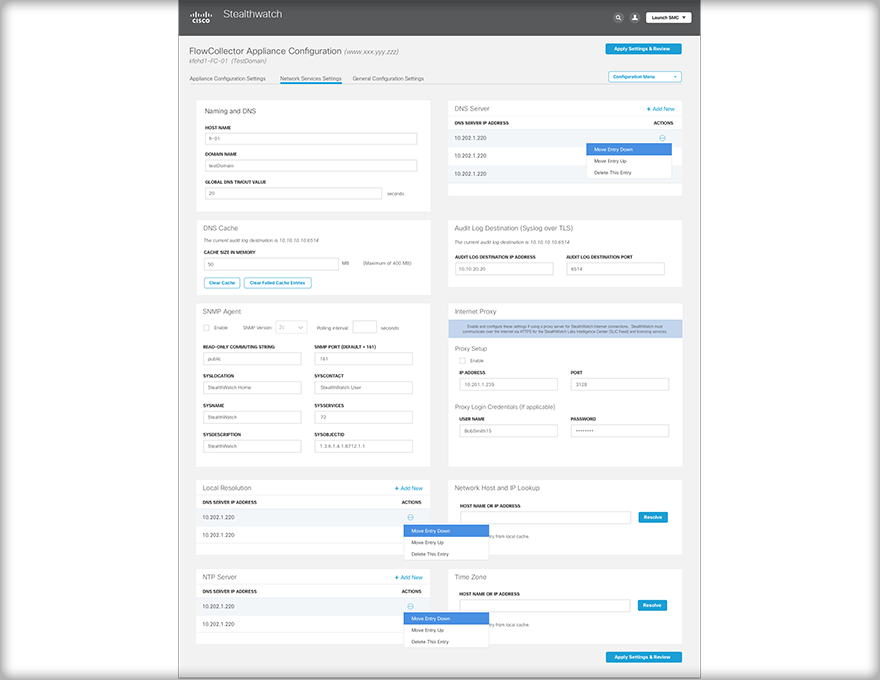Click the SysDescription field
Image resolution: width=880 pixels, height=680 pixels.
[252, 447]
